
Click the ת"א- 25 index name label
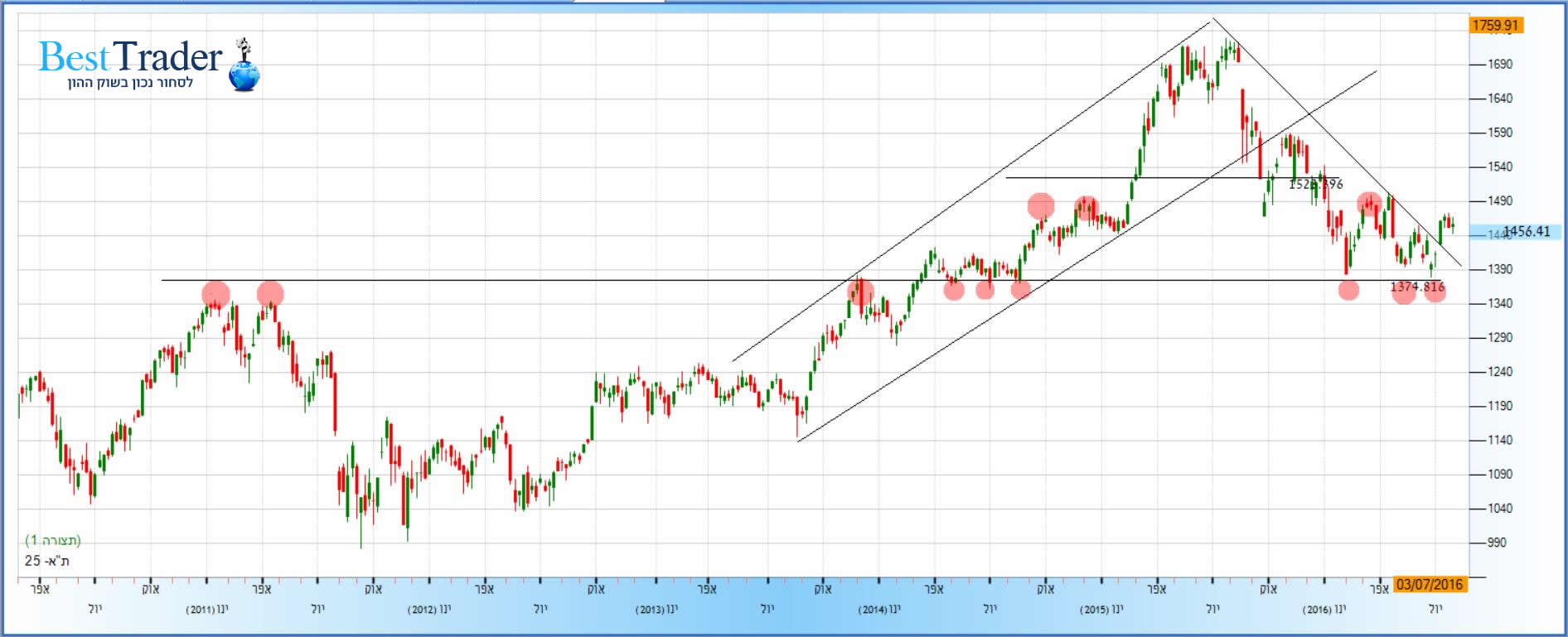(47, 561)
